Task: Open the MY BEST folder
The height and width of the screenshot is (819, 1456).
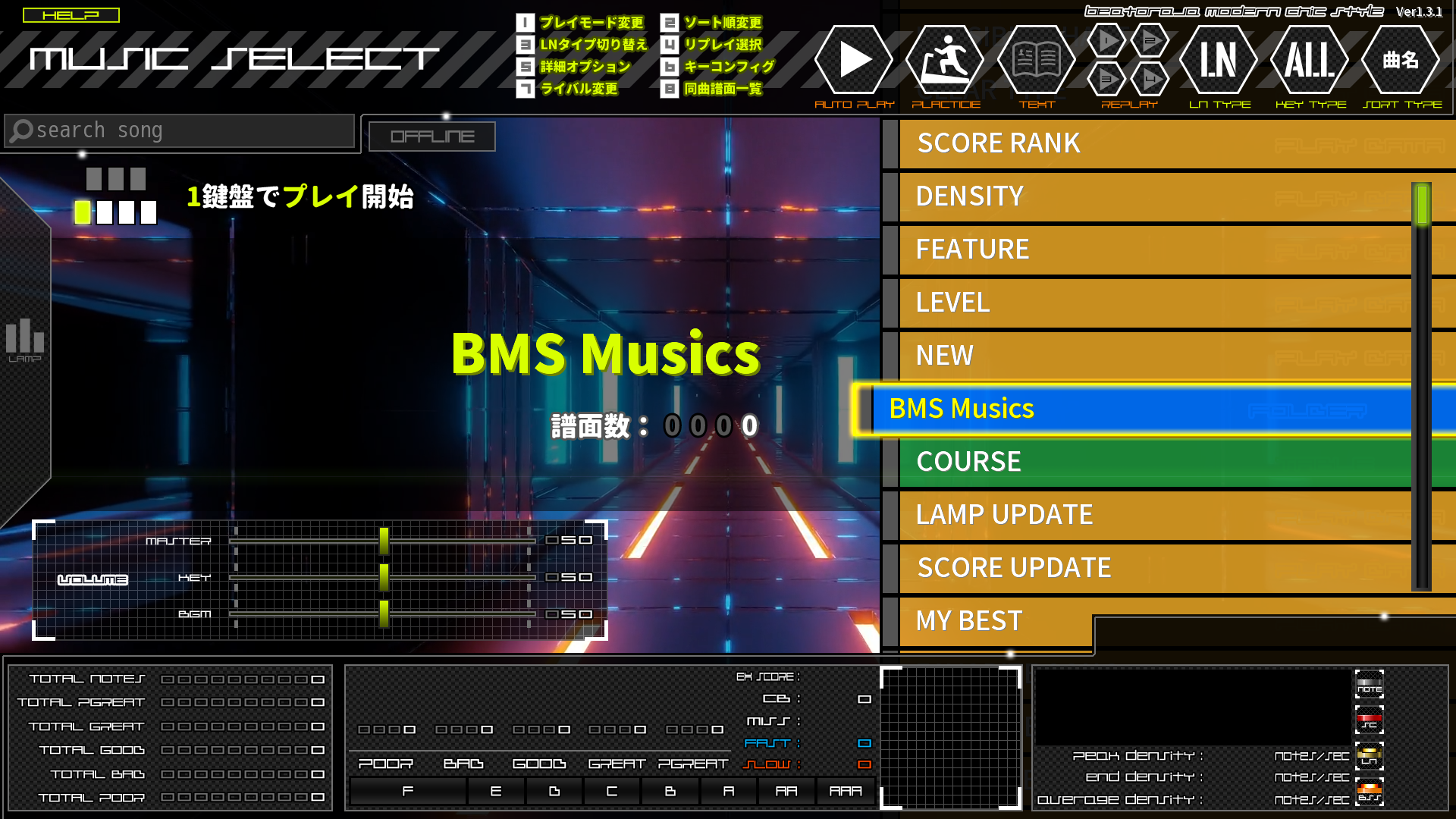Action: coord(987,621)
